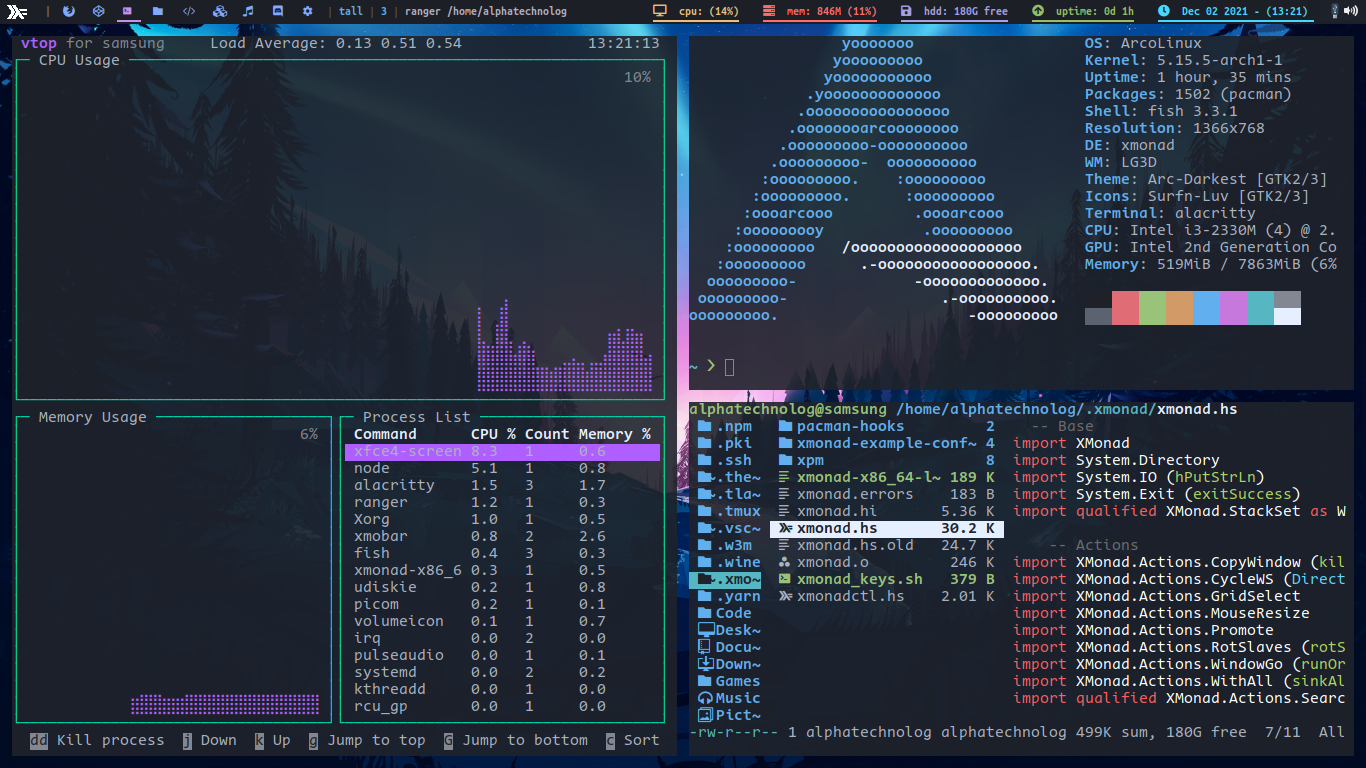
Task: Click the Haskell icon beside xmonadctl.hs
Action: tap(786, 596)
